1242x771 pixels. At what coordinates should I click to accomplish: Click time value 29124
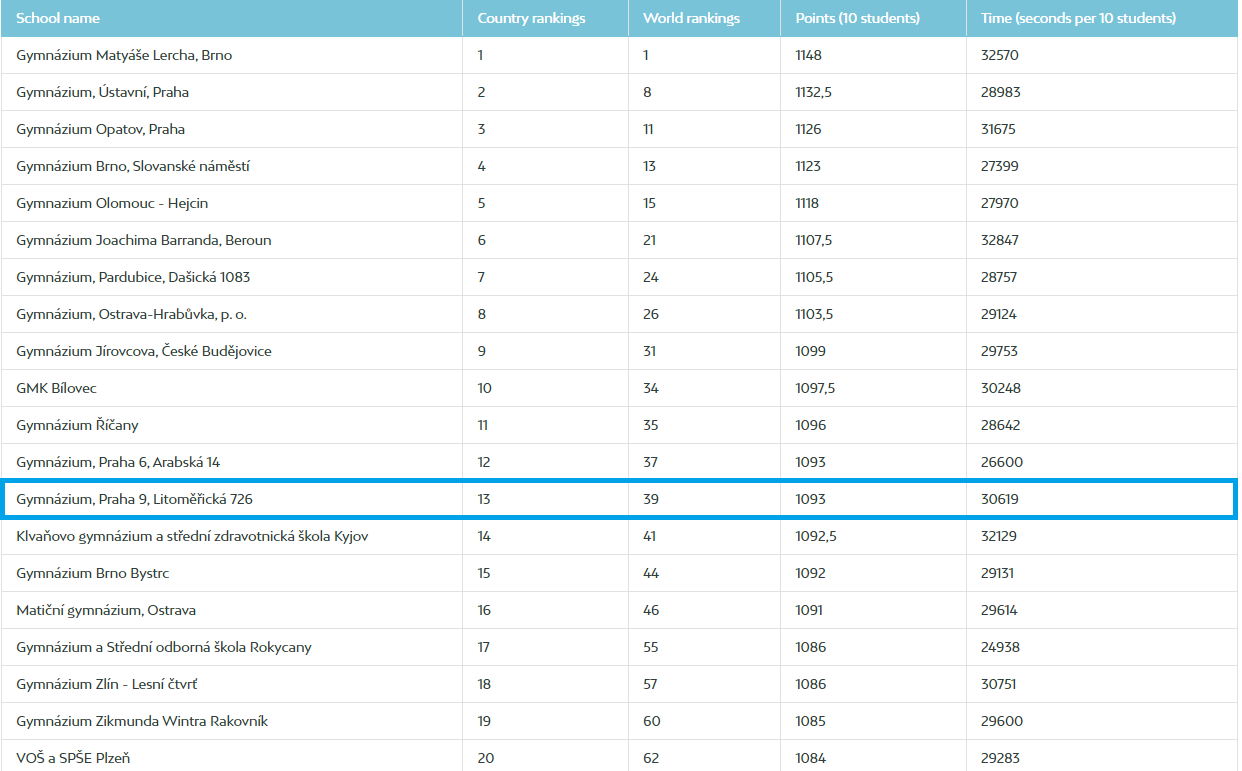[x=999, y=314]
